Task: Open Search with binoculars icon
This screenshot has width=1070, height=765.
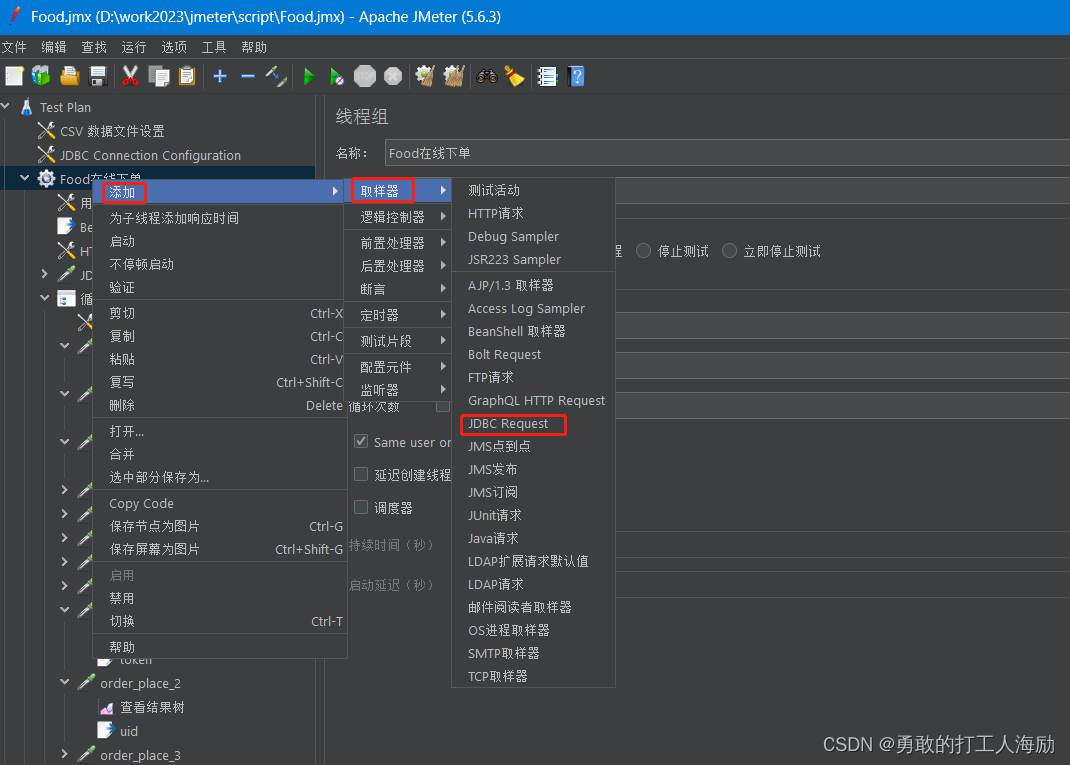Action: [x=487, y=76]
